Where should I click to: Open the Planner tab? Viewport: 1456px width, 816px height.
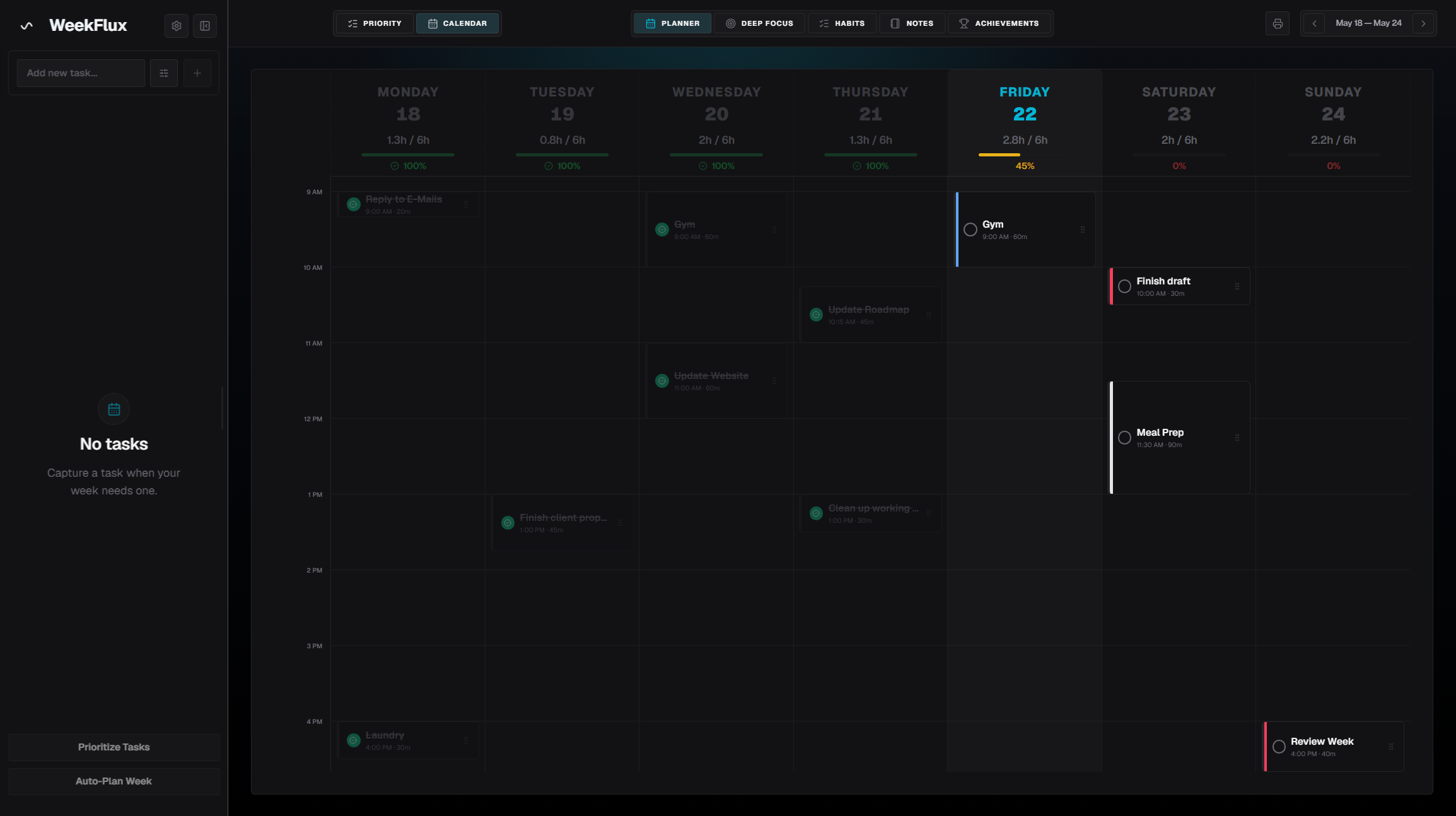[673, 23]
